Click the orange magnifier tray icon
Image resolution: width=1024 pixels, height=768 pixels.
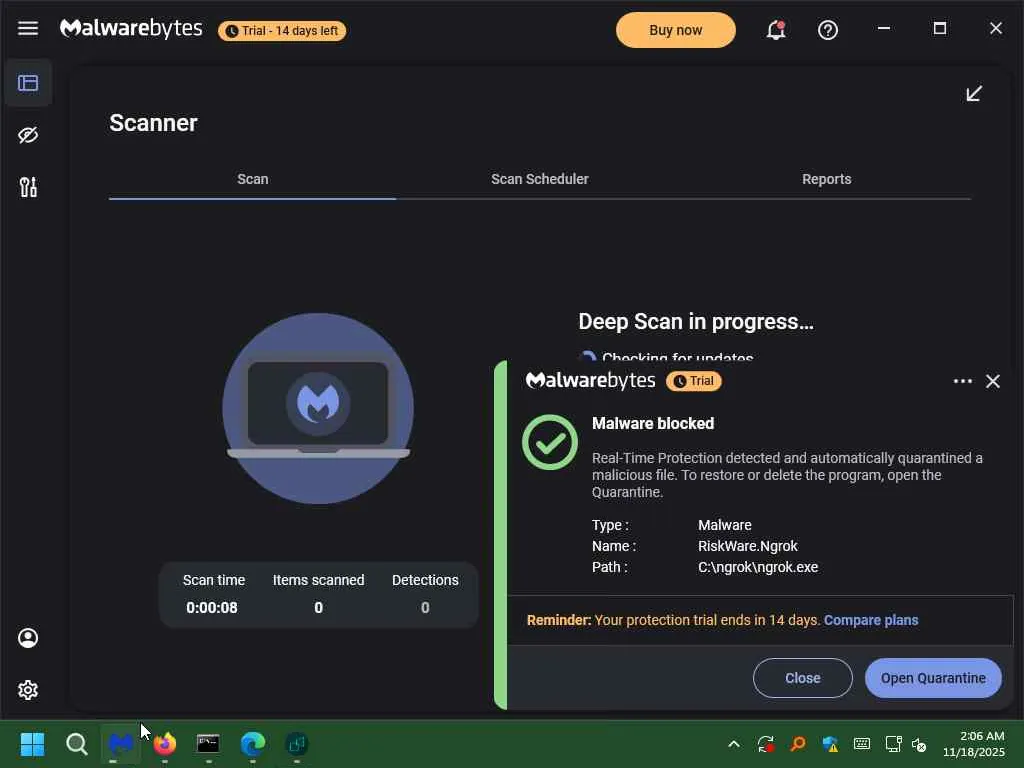(x=797, y=744)
